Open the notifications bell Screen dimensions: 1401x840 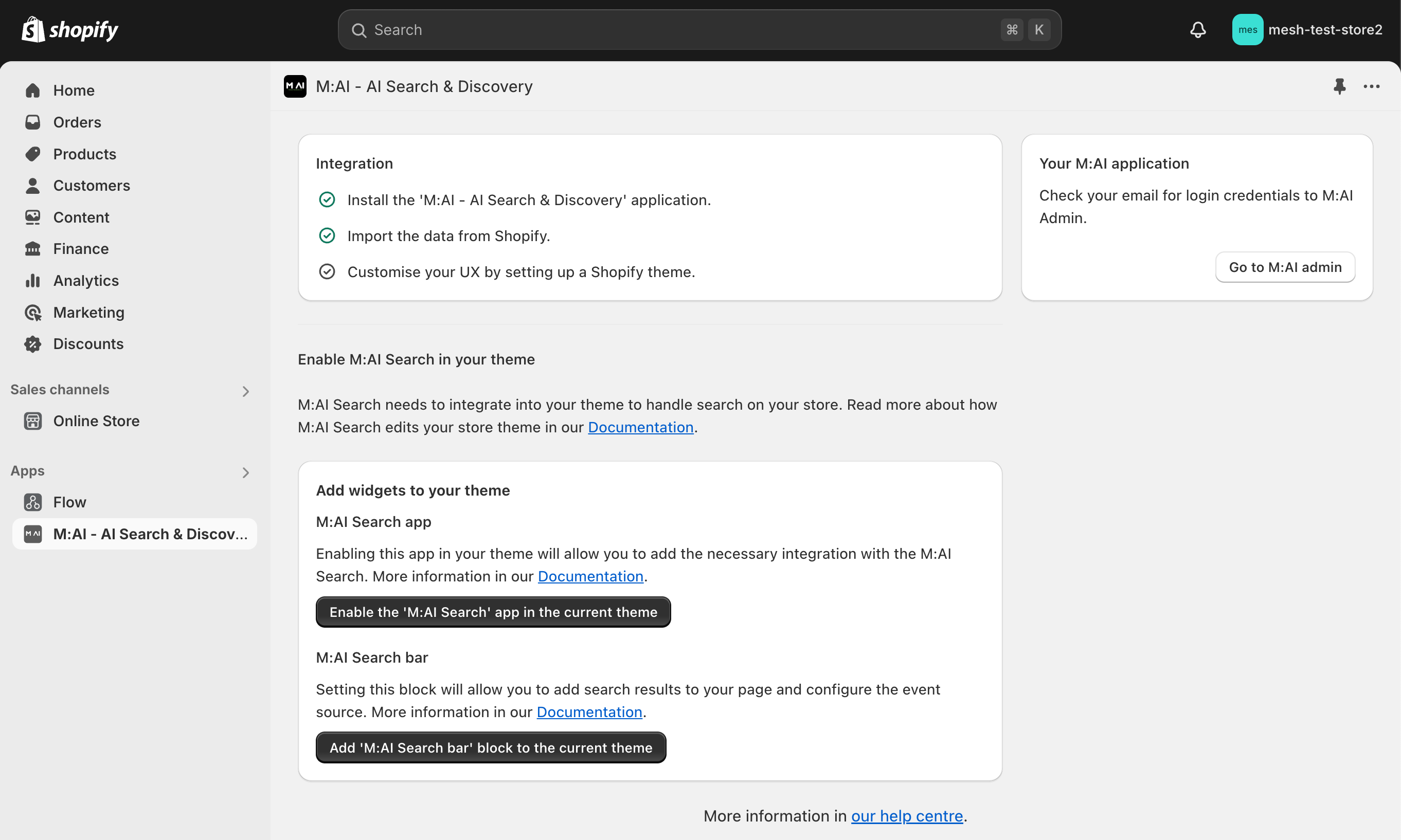[x=1198, y=29]
